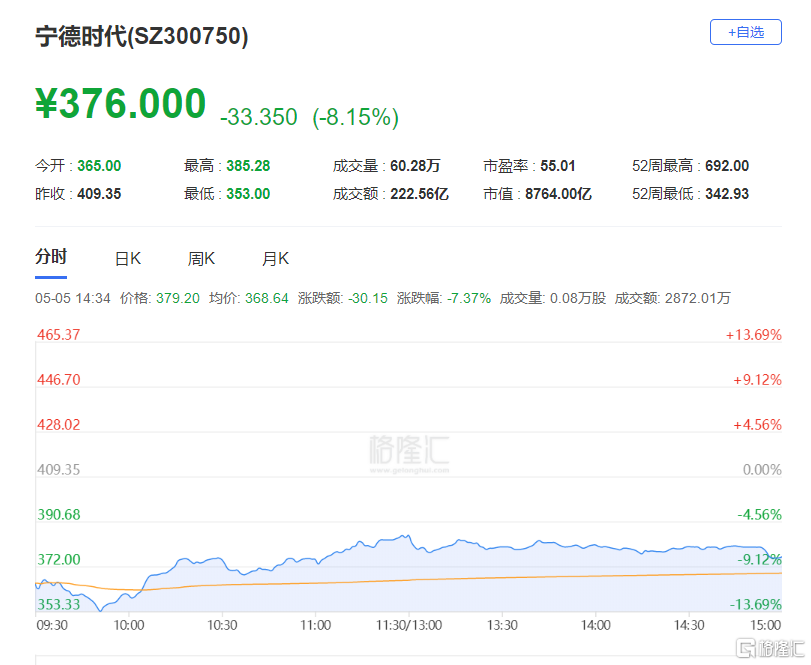Open the 周K weekly chart tab

[201, 258]
